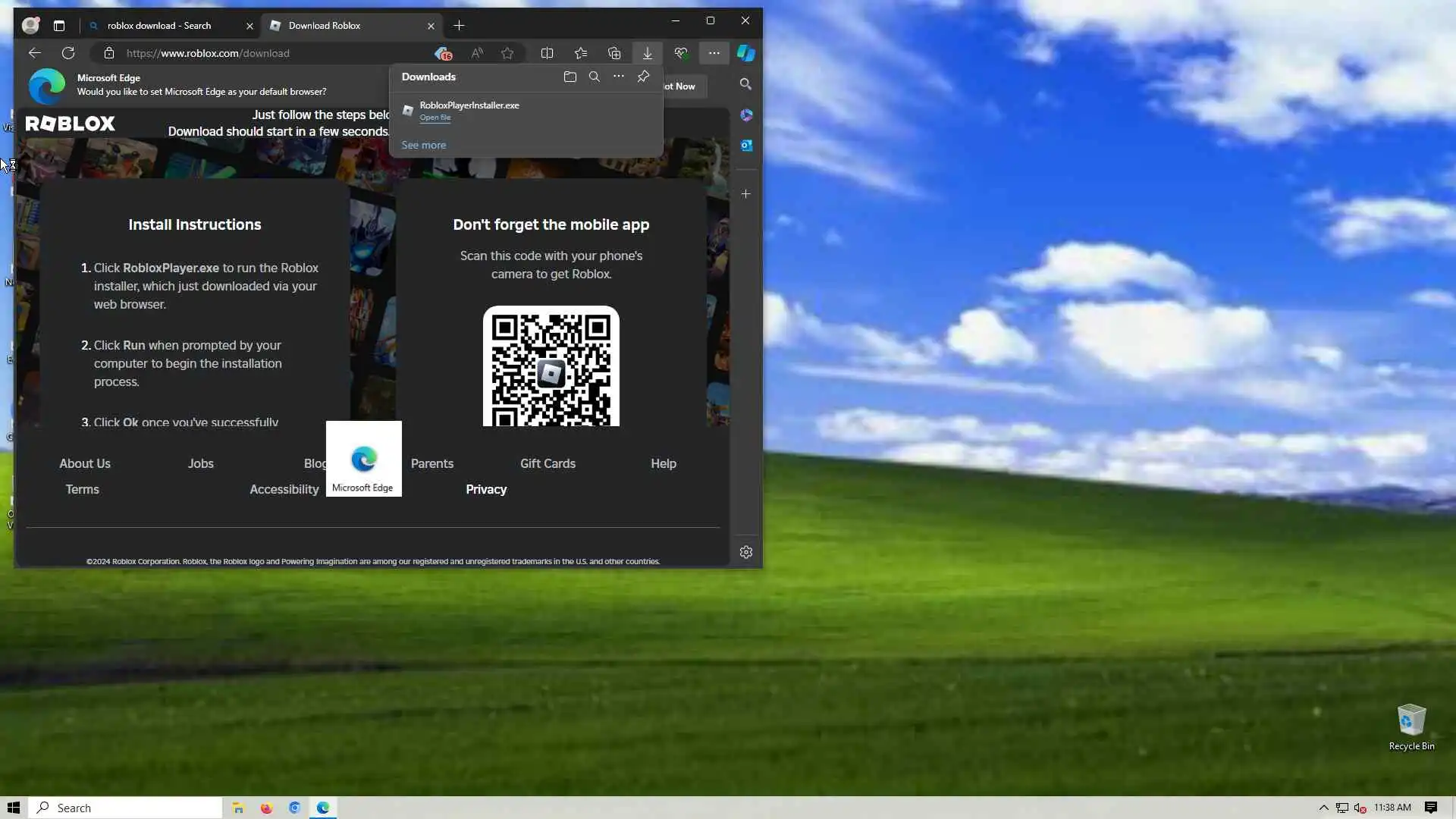Switch to roblox download Search tab

tap(159, 26)
